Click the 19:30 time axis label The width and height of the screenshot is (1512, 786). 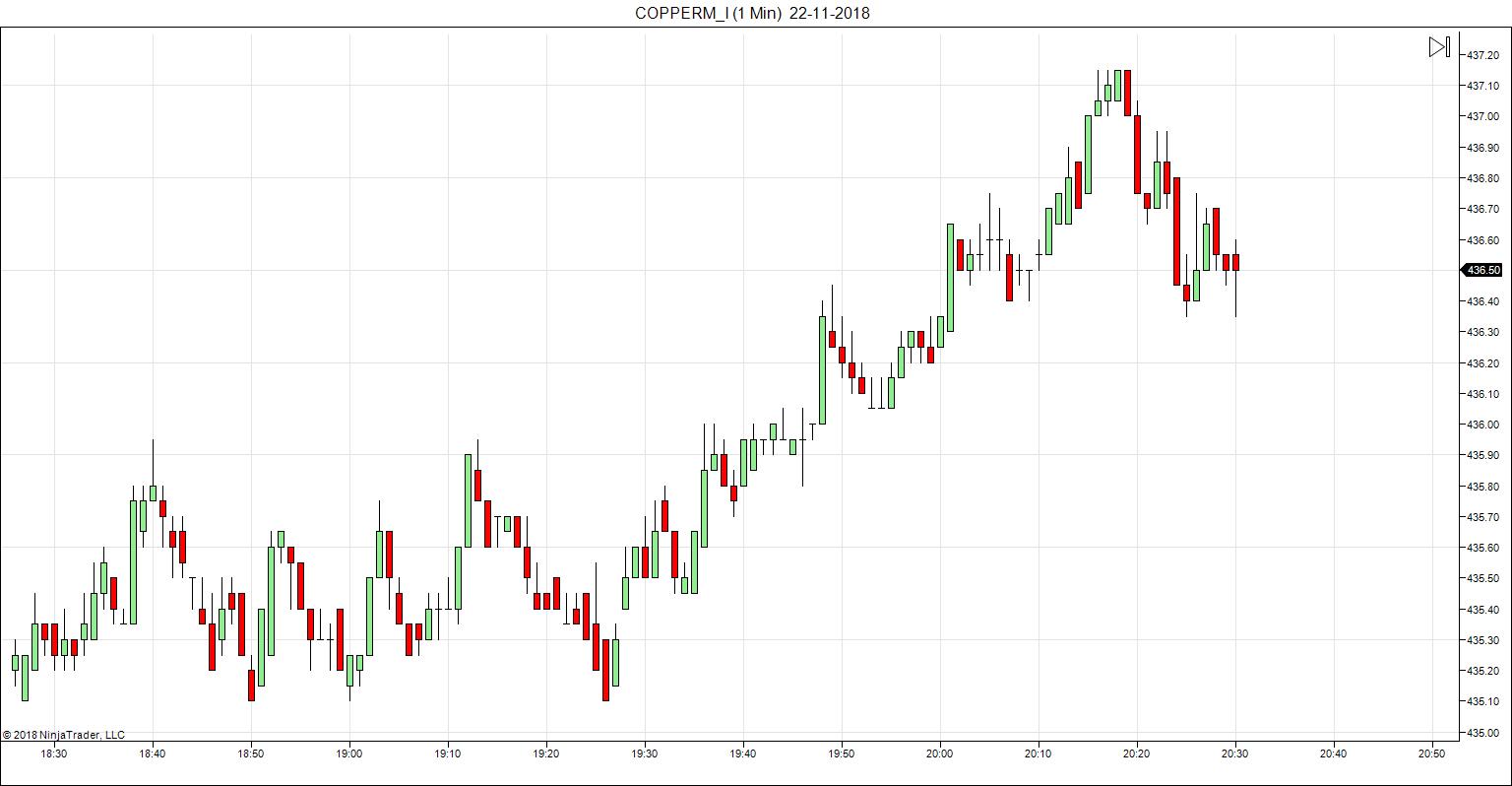click(x=644, y=753)
